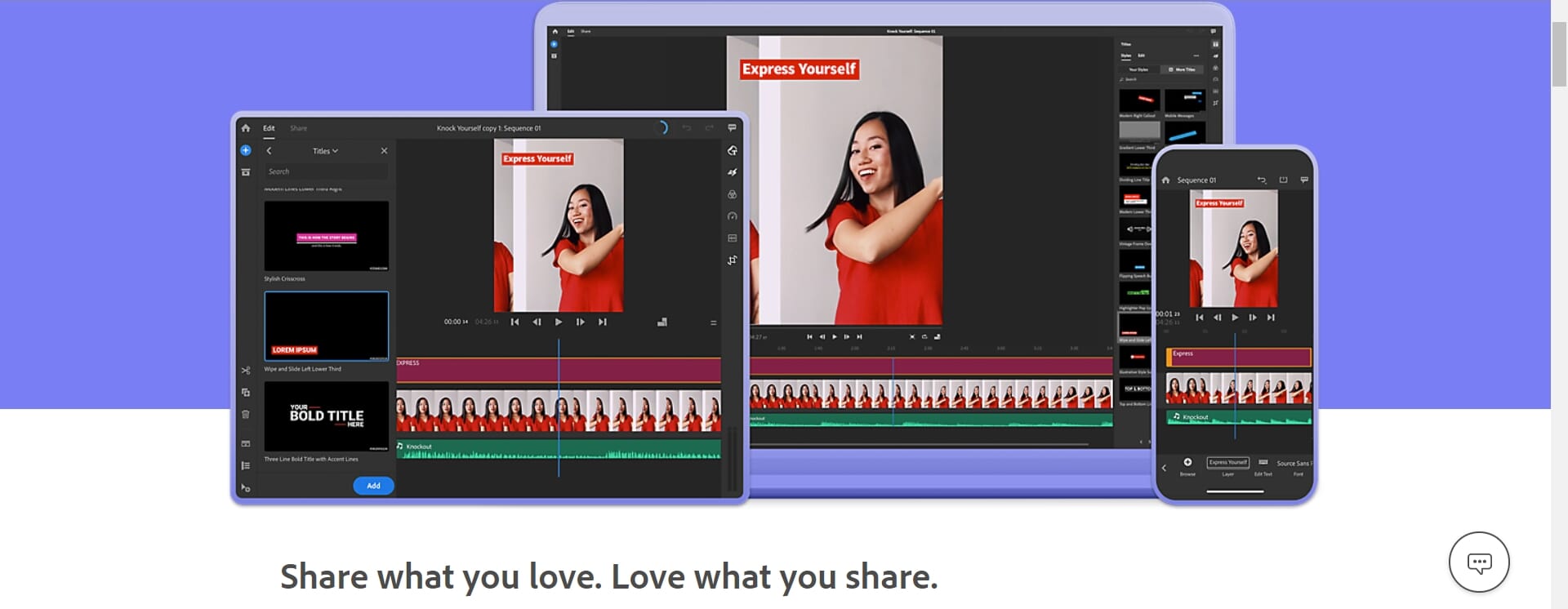This screenshot has height=609, width=1568.
Task: Switch to the Share tab on the tablet
Action: point(299,128)
